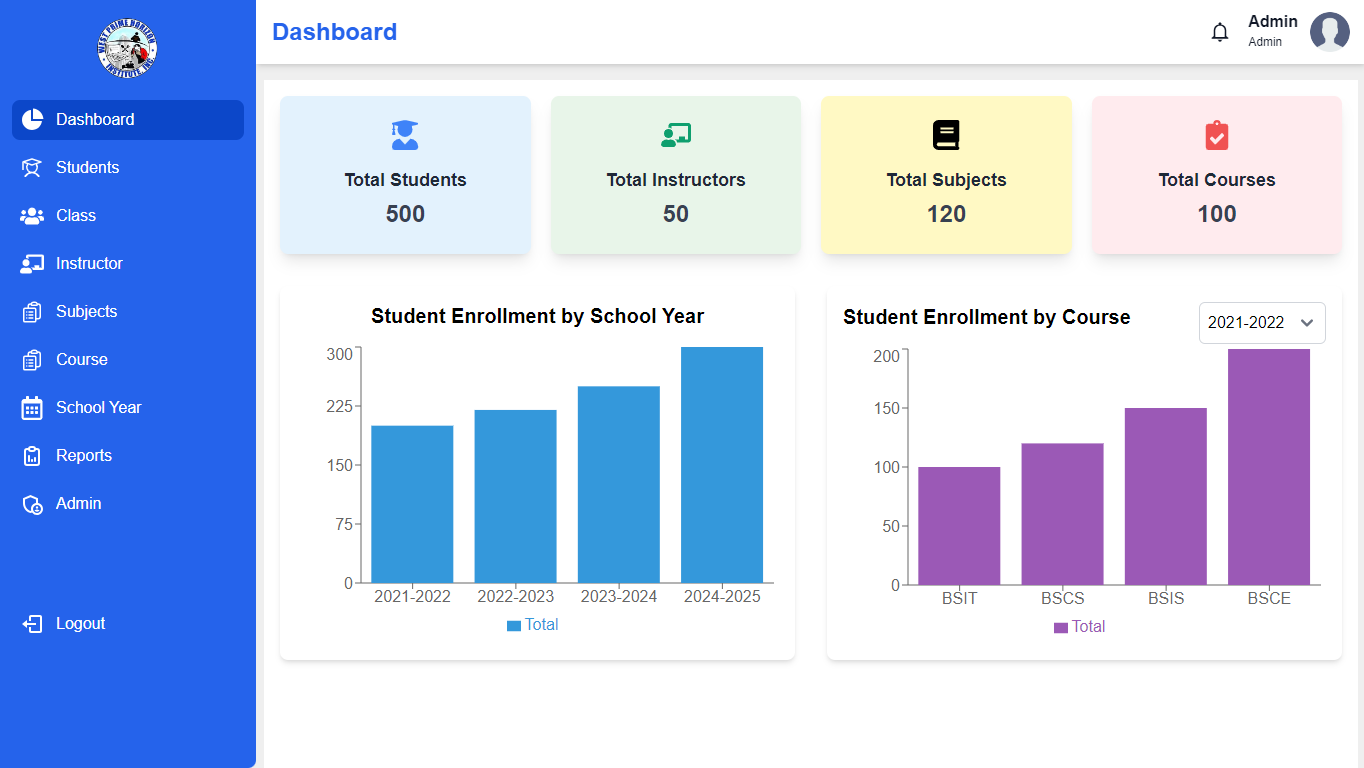Go to the Subjects menu item
1364x768 pixels.
pyautogui.click(x=86, y=312)
